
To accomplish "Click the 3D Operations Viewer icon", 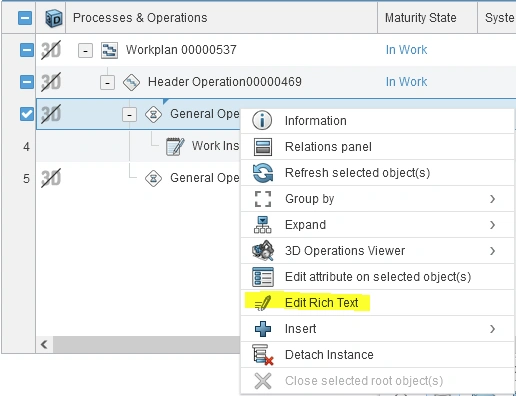I will 263,251.
